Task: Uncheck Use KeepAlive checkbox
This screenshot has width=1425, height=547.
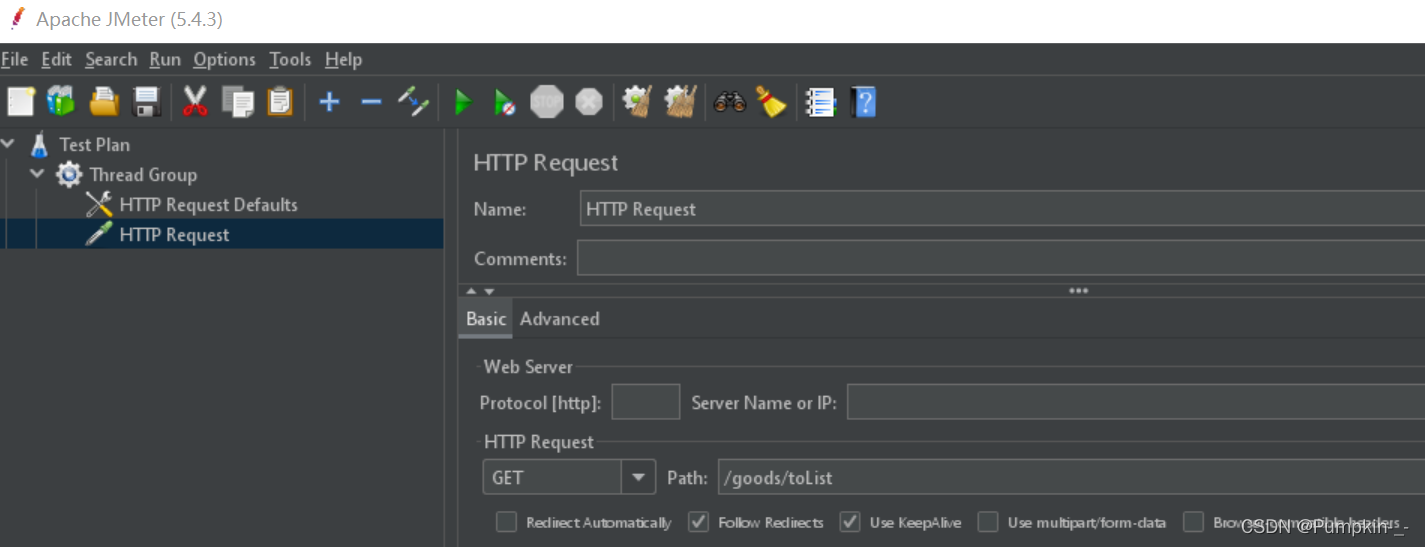Action: [850, 522]
